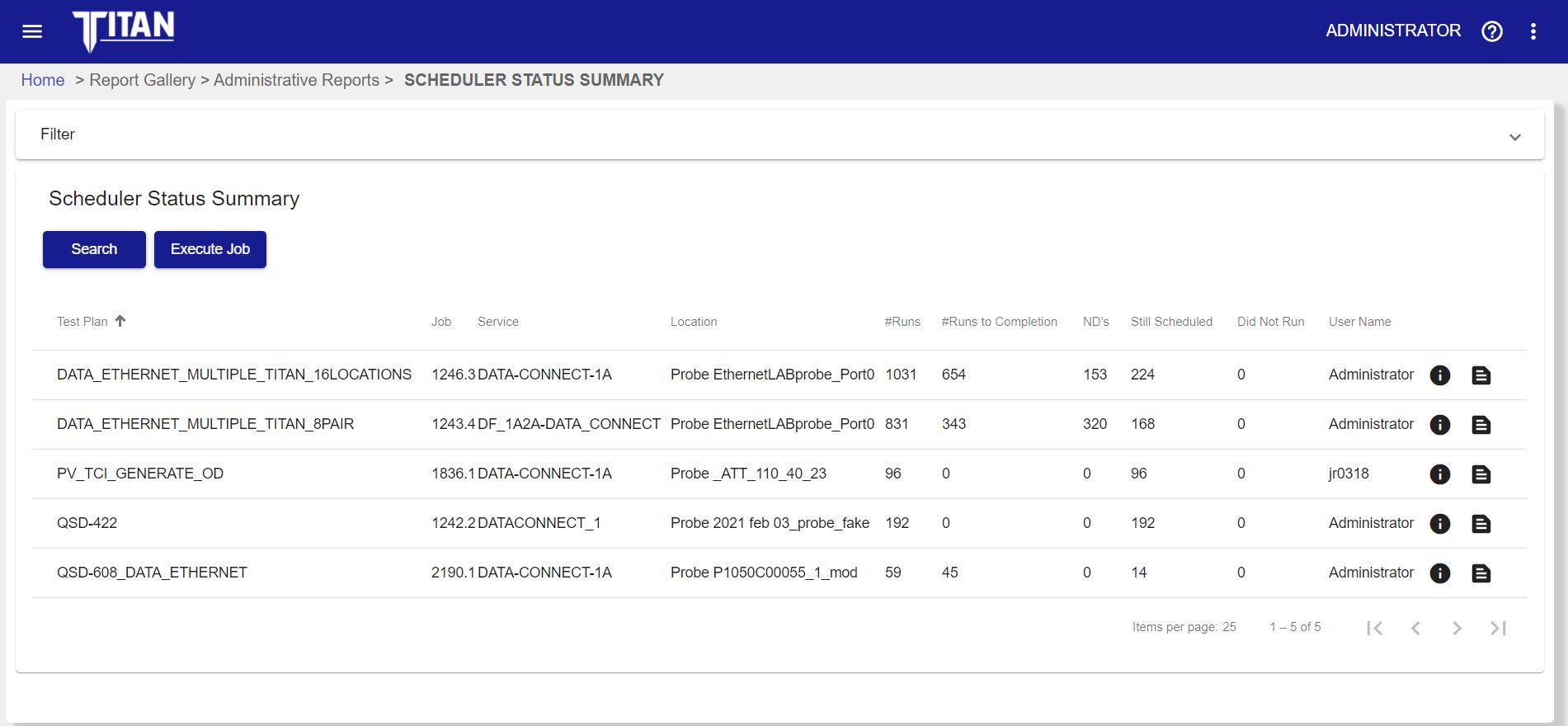Screen dimensions: 1568x726
Task: Click location Probe P1050C00055_1_mod
Action: click(764, 573)
